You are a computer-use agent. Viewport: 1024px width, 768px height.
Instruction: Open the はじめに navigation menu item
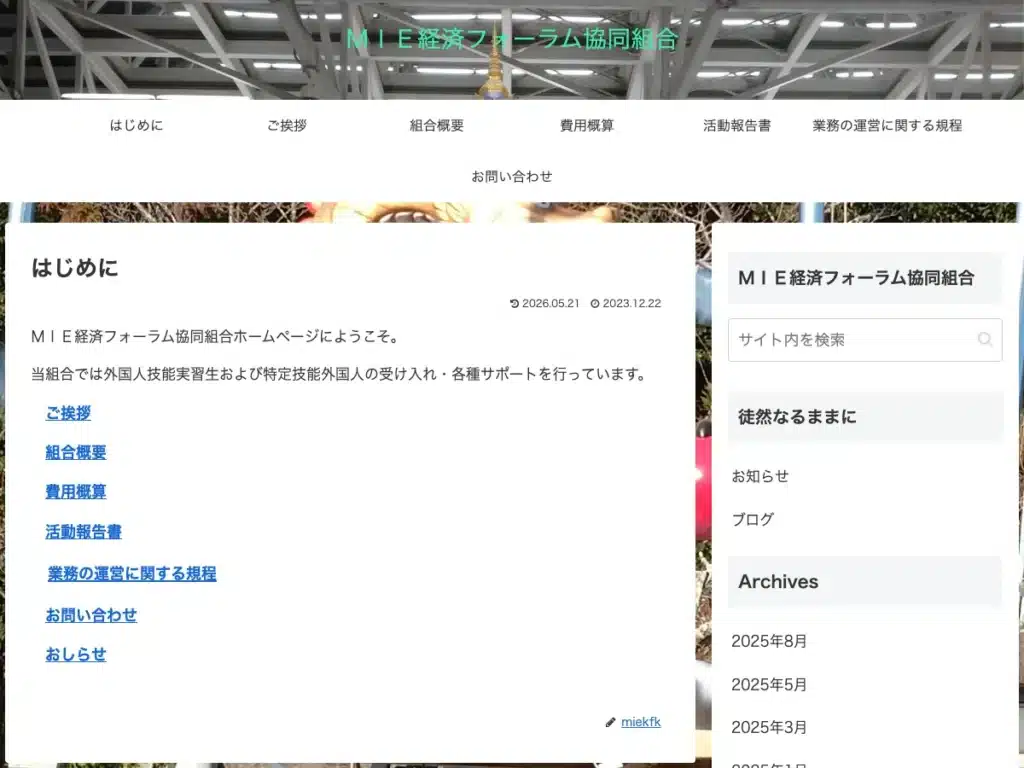tap(136, 125)
